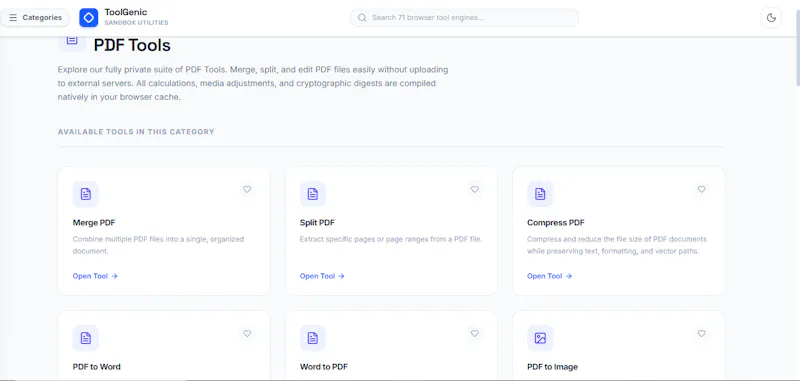Image resolution: width=800 pixels, height=381 pixels.
Task: Click the Sandbox Utilities subtitle
Action: click(x=136, y=23)
